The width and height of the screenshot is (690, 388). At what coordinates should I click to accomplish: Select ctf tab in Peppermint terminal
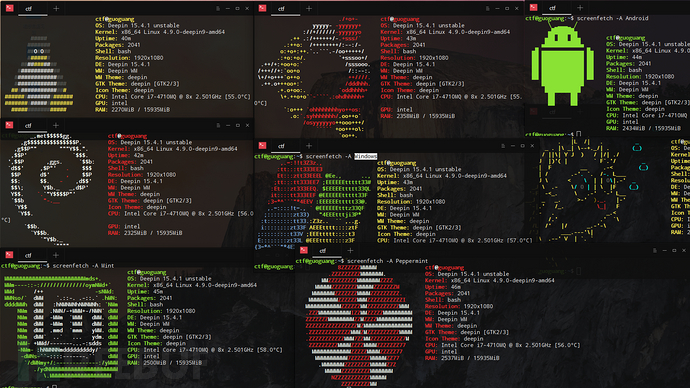pos(323,251)
